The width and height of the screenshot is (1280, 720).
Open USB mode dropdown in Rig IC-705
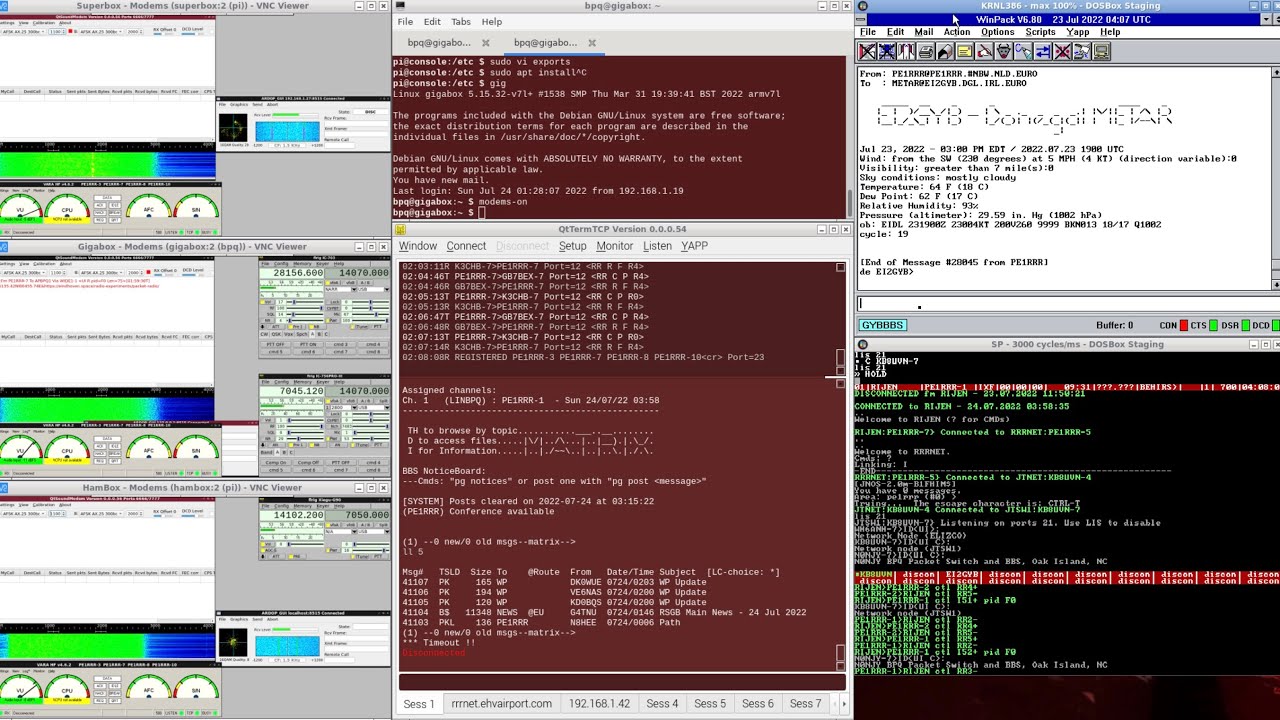[387, 289]
